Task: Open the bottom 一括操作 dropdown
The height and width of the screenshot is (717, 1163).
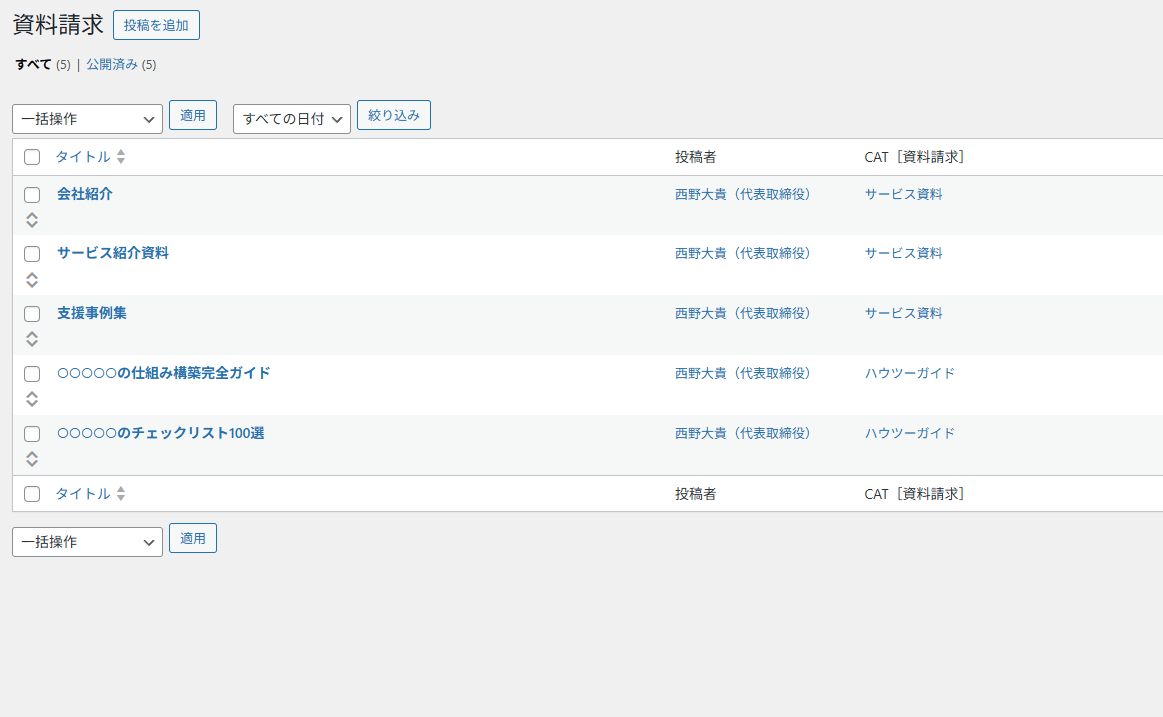Action: coord(87,542)
